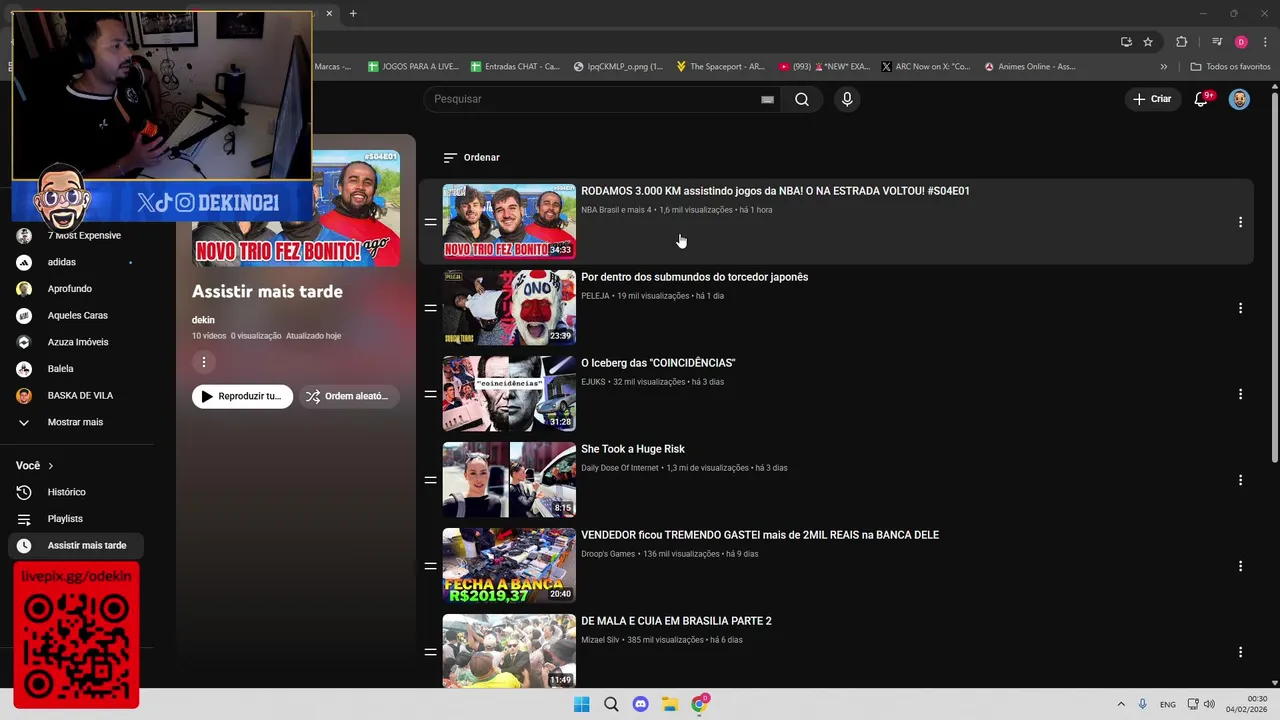This screenshot has height=720, width=1280.
Task: Open the coincidências thumbnail
Action: pos(509,394)
